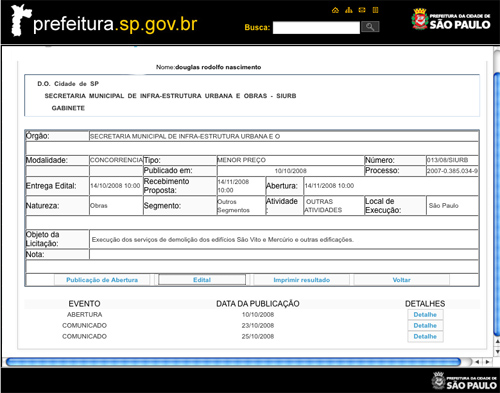Viewport: 500px width, 393px height.
Task: Click the ABERTURA event row label
Action: coord(85,315)
